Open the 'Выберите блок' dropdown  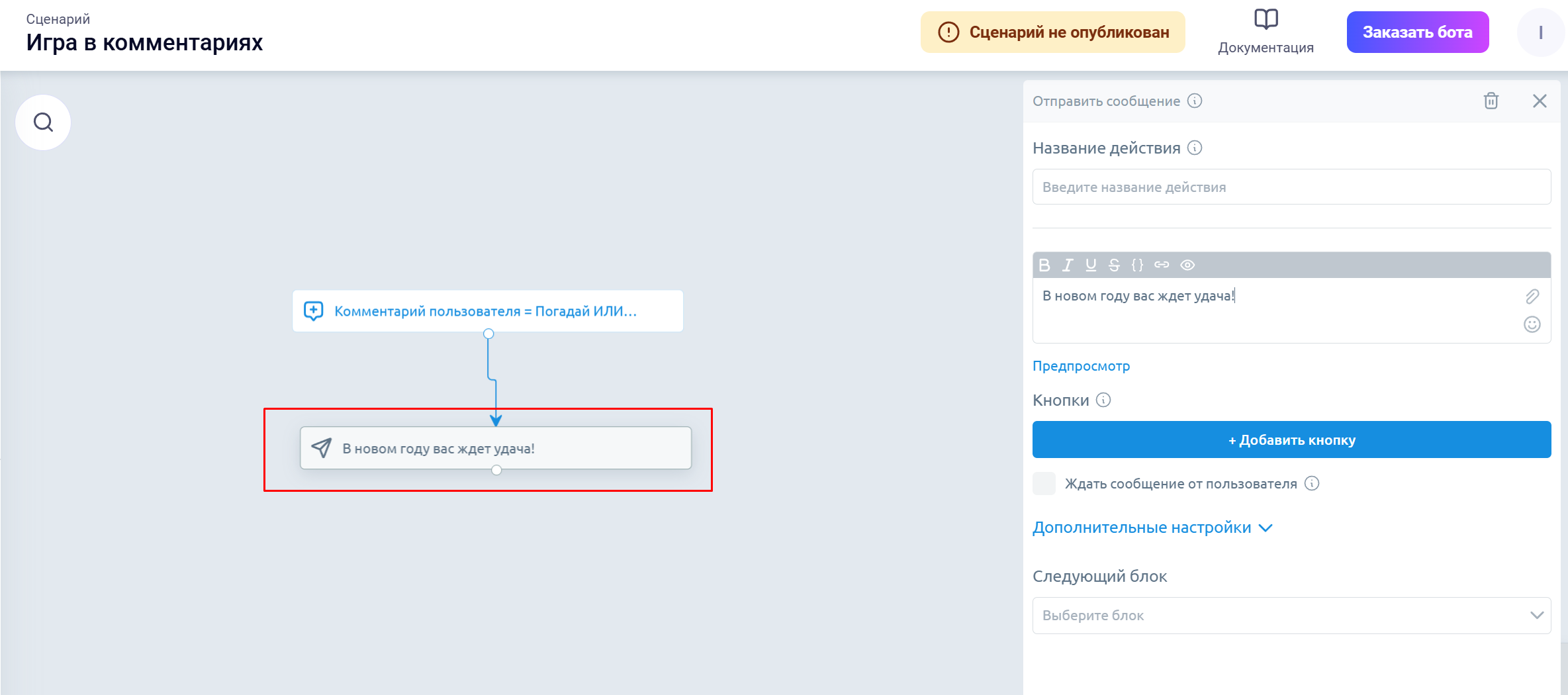[1291, 616]
